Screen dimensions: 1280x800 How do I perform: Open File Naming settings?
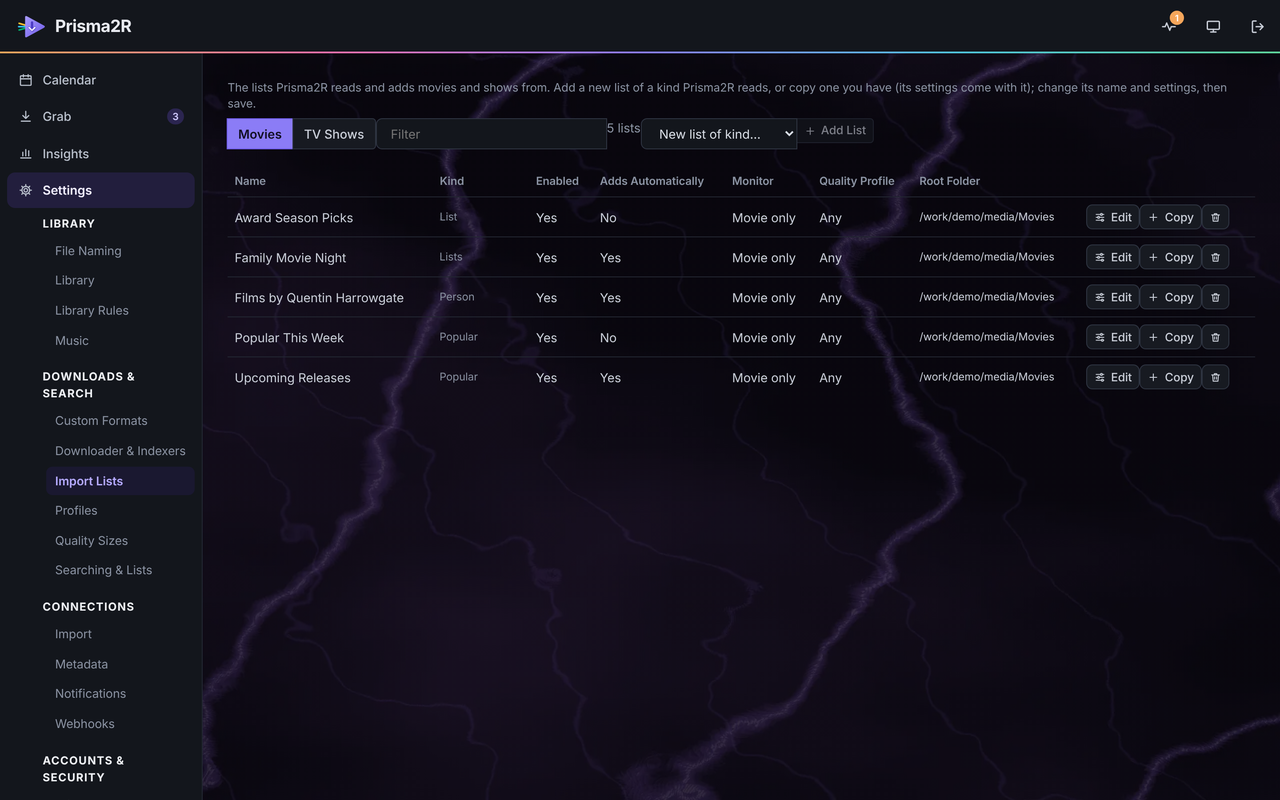[120, 251]
